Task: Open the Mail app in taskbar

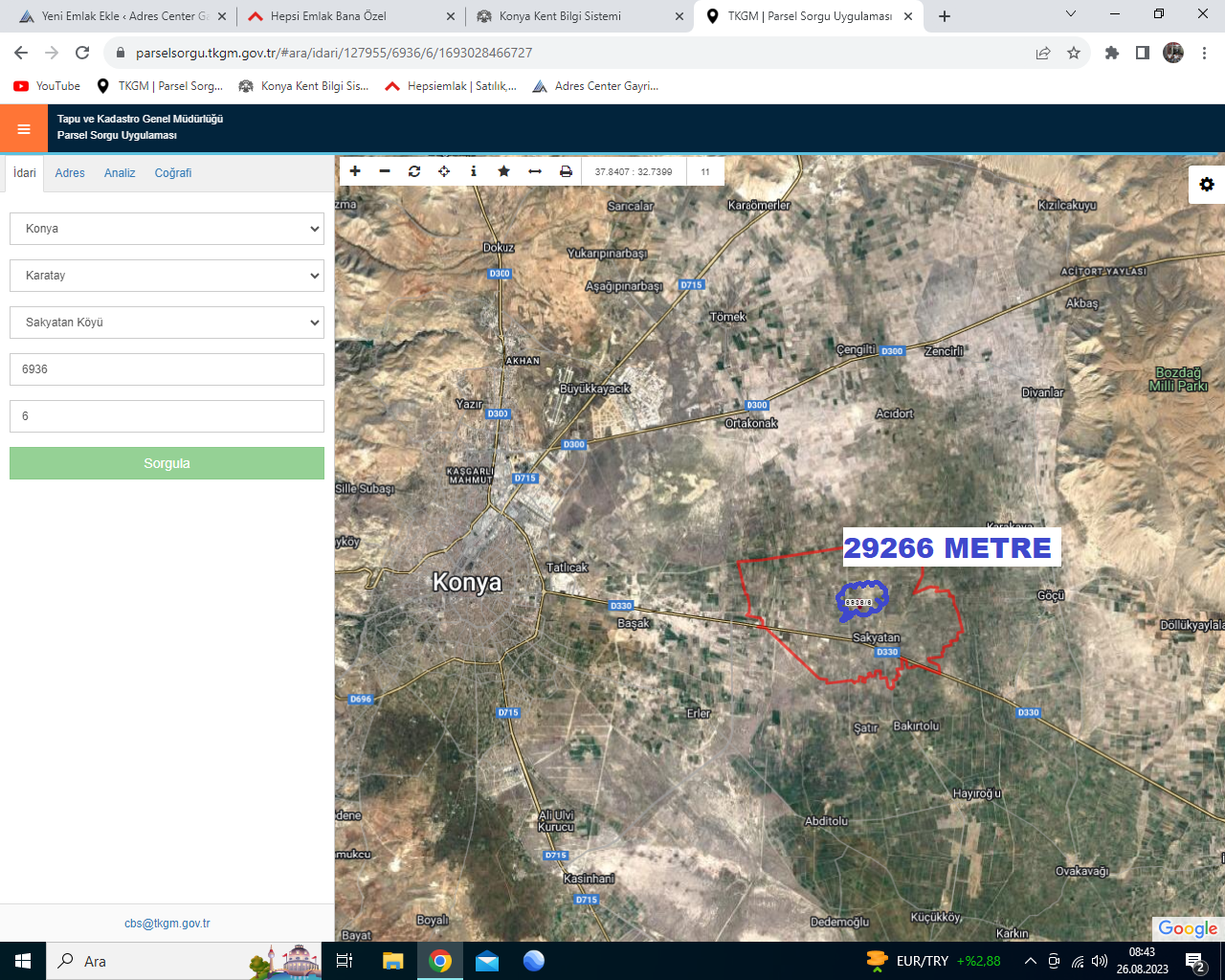Action: (x=487, y=961)
